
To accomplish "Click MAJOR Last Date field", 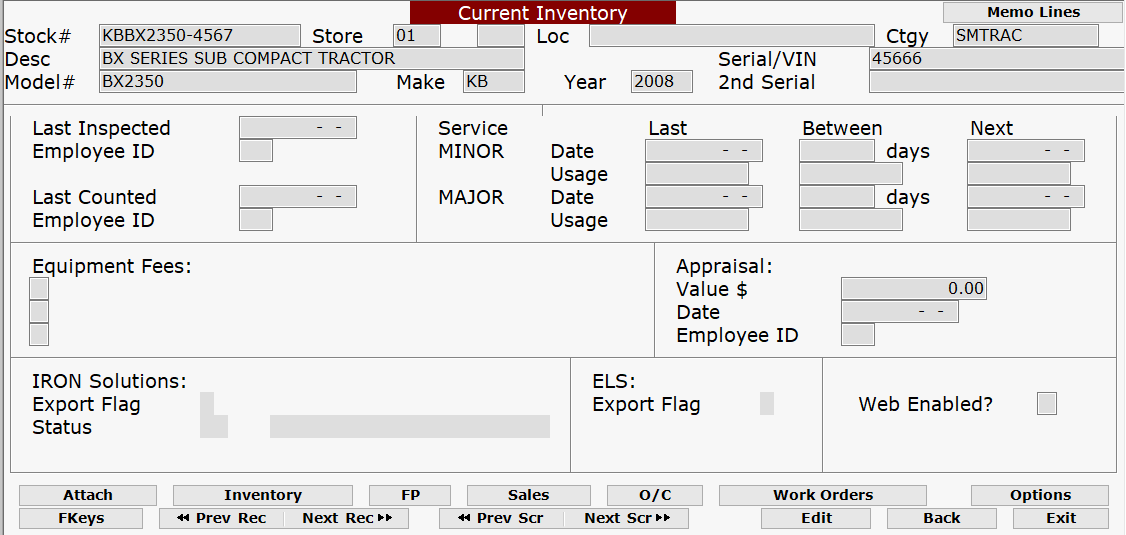I will [x=704, y=197].
